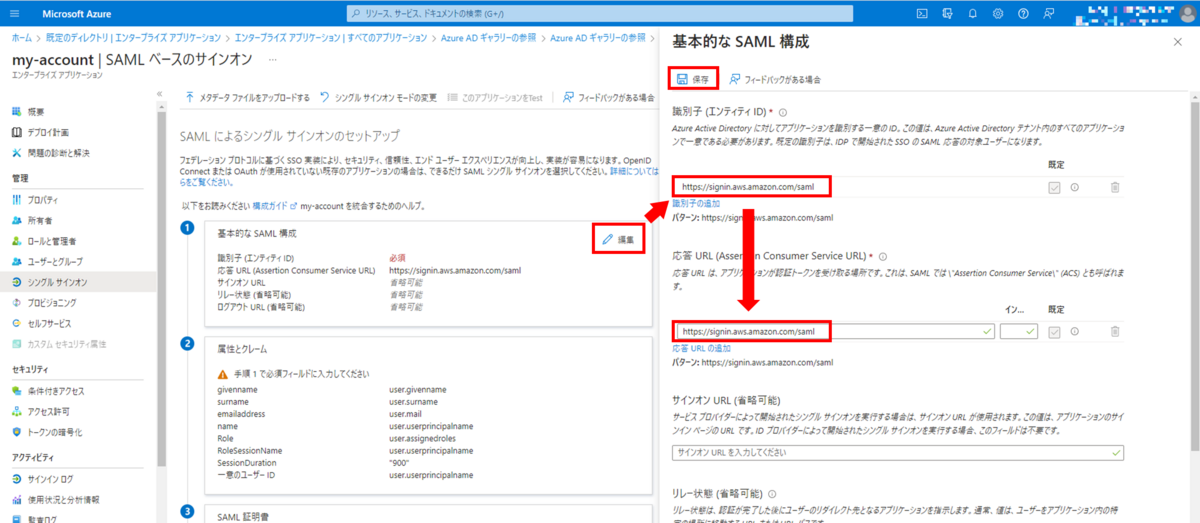
Task: Click info icon beside リレー状態 (省略可能)
Action: tap(774, 494)
